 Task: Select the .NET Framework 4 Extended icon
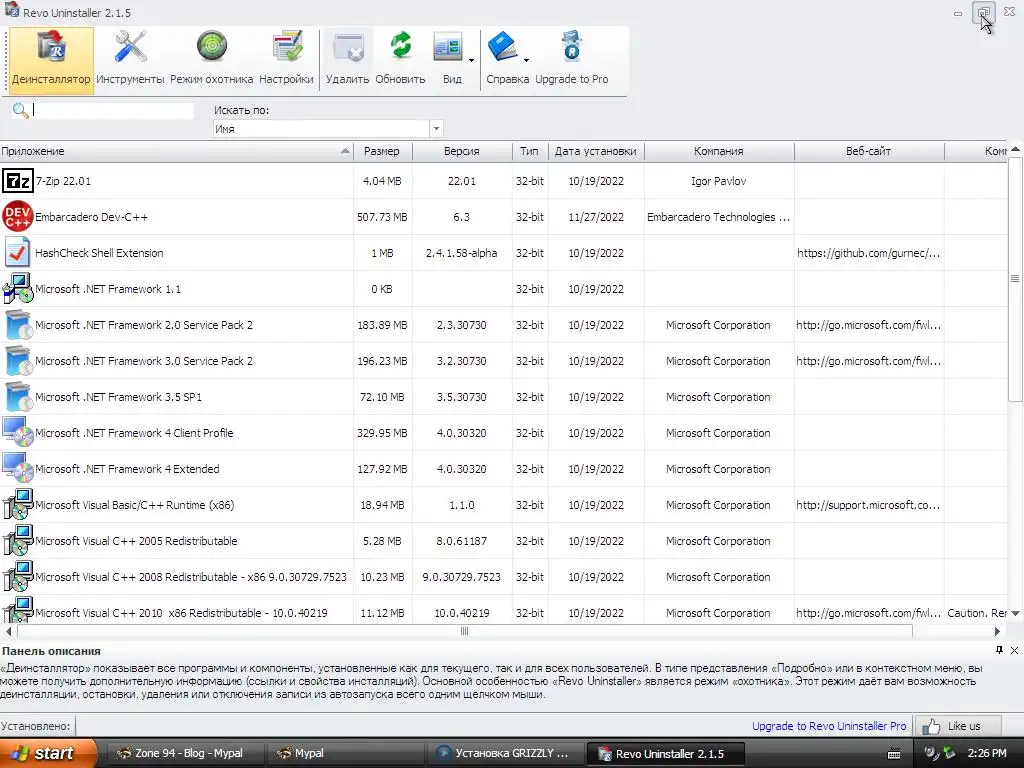pyautogui.click(x=18, y=468)
